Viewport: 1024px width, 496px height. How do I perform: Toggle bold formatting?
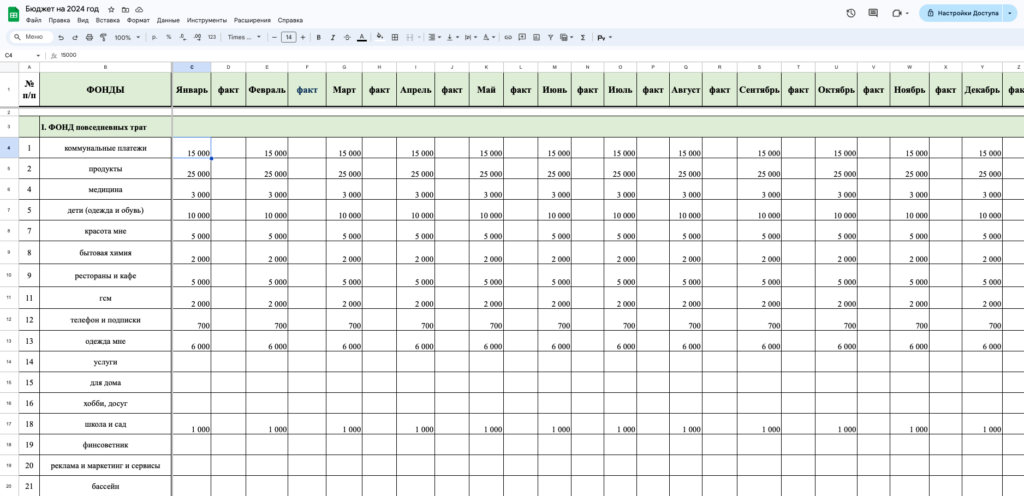(318, 37)
